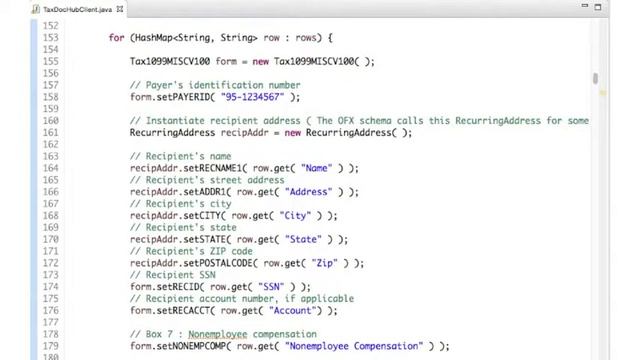Screen dimensions: 640x360
Task: Click the "City" string literal
Action: [x=295, y=216]
